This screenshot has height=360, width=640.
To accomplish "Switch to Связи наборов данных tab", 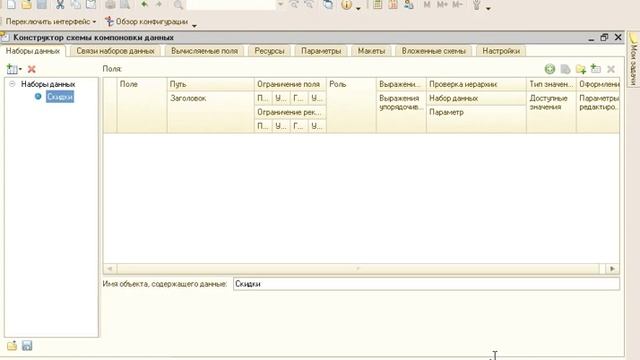I will click(116, 51).
